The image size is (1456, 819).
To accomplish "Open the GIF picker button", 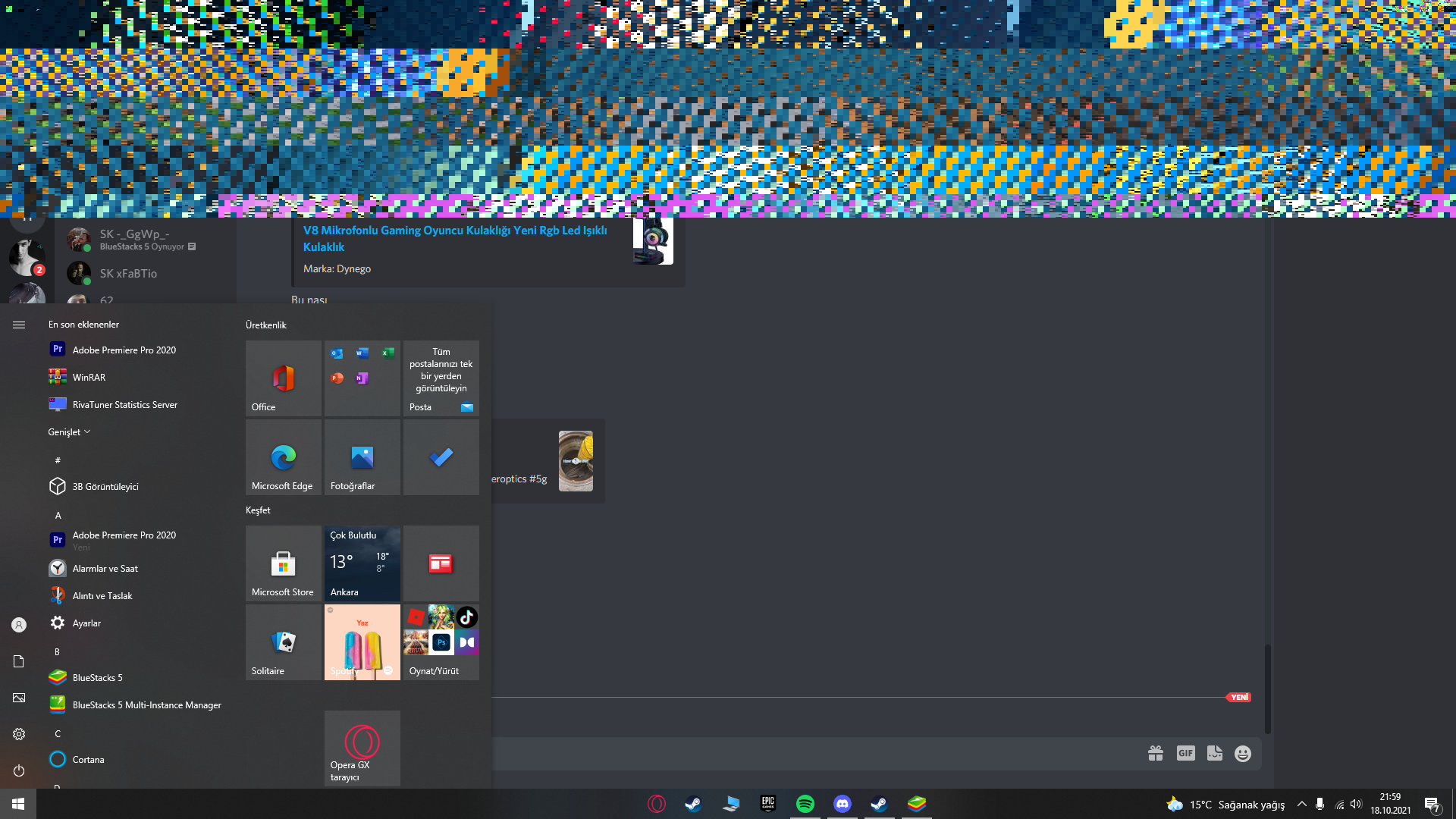I will tap(1185, 753).
